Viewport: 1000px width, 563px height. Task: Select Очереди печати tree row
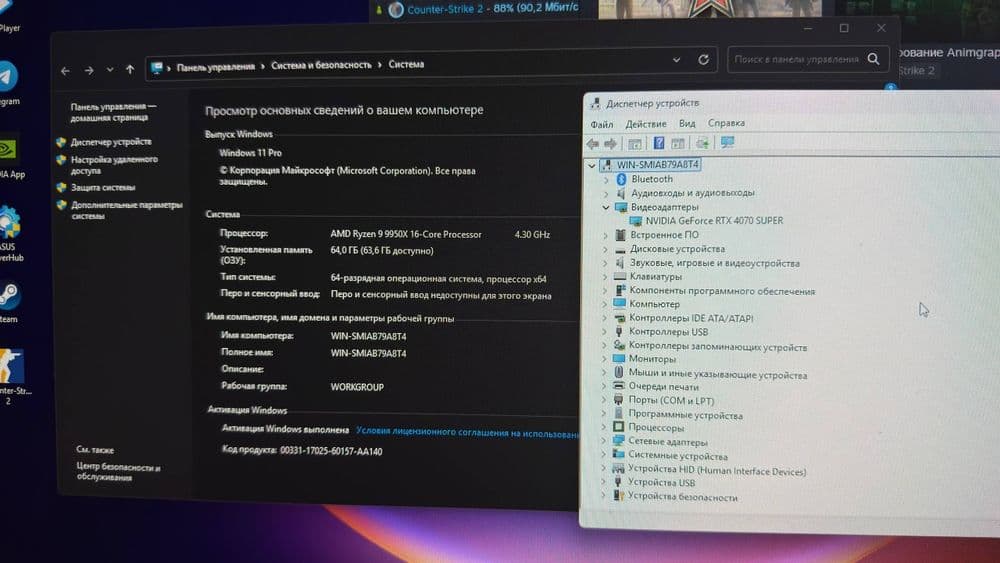pyautogui.click(x=663, y=386)
